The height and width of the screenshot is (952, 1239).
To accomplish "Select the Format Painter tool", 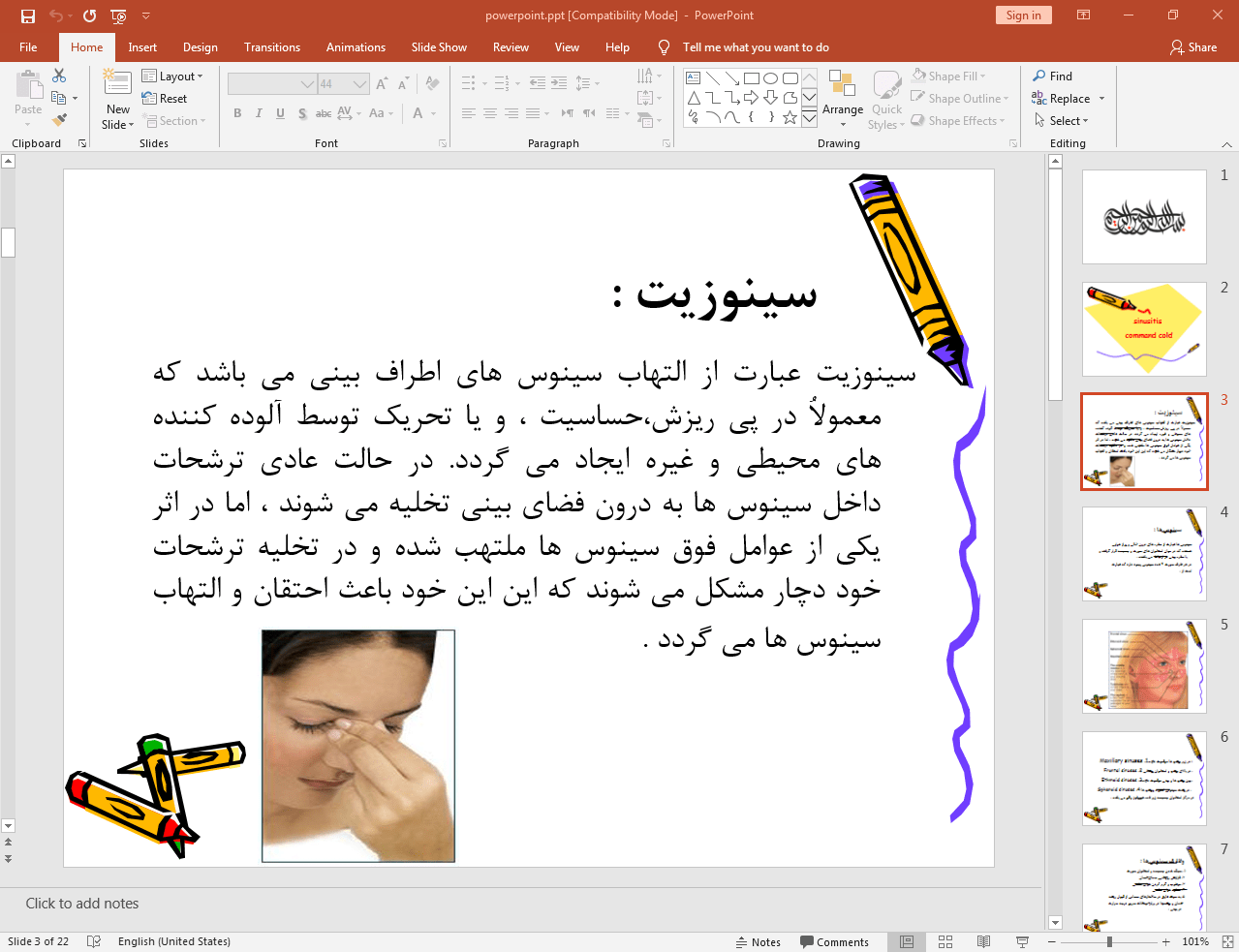I will click(x=59, y=118).
